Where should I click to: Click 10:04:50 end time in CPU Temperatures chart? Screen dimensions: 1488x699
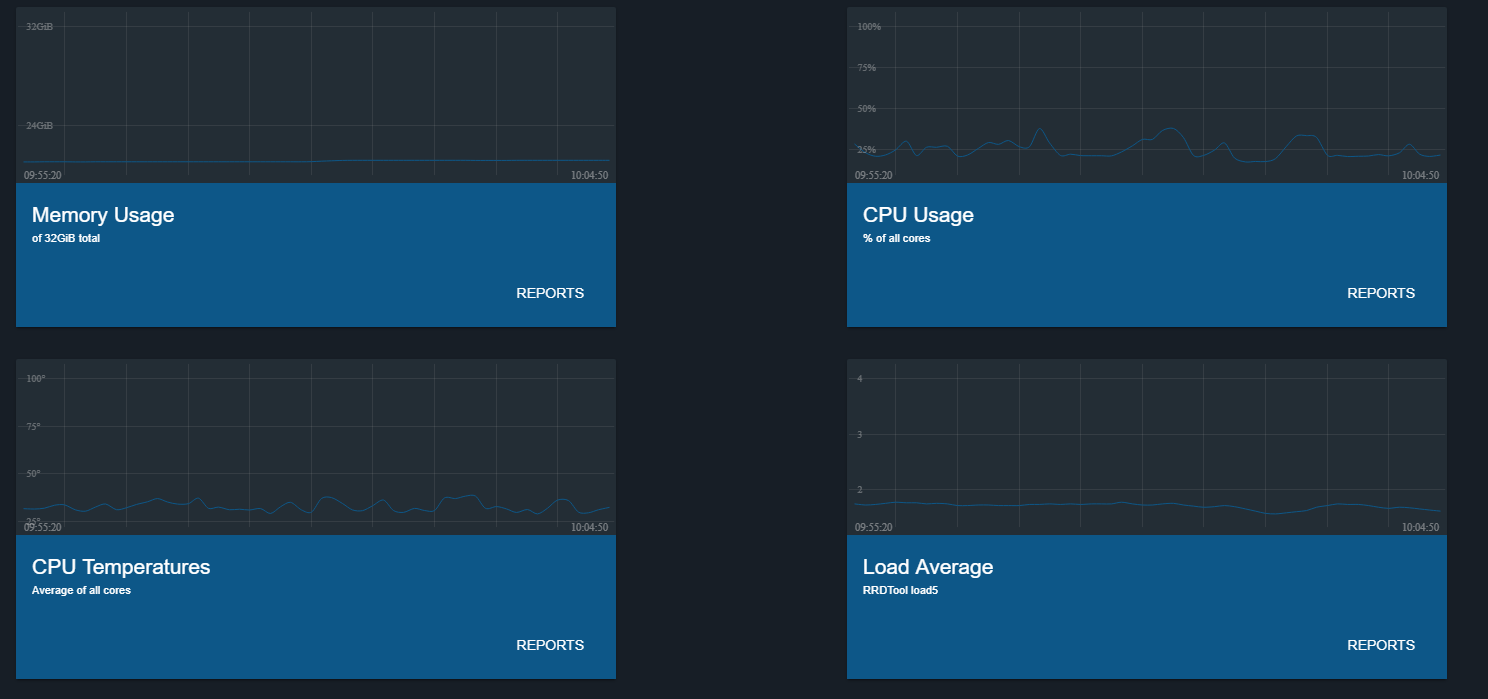(x=589, y=527)
